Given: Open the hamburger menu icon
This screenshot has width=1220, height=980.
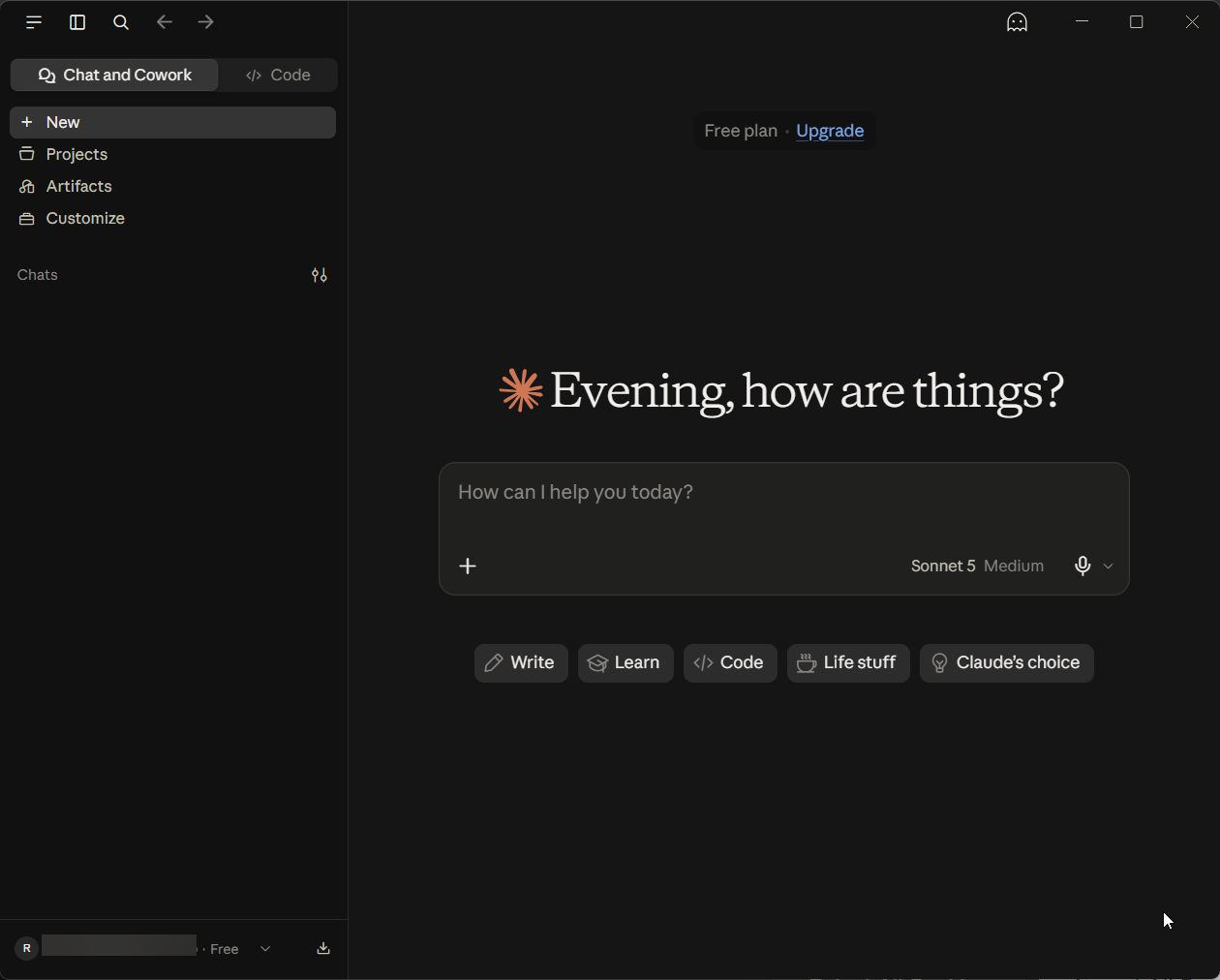Looking at the screenshot, I should tap(34, 22).
